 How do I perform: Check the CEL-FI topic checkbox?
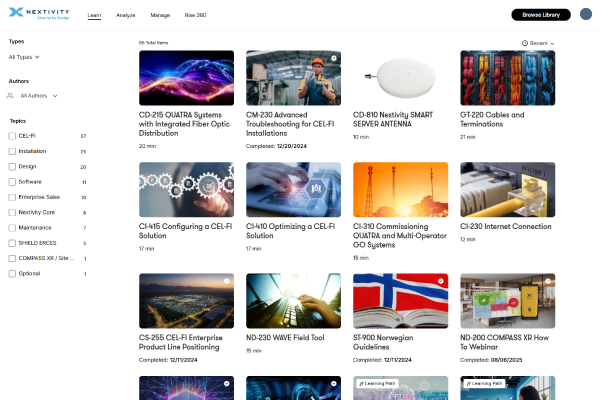[x=12, y=136]
